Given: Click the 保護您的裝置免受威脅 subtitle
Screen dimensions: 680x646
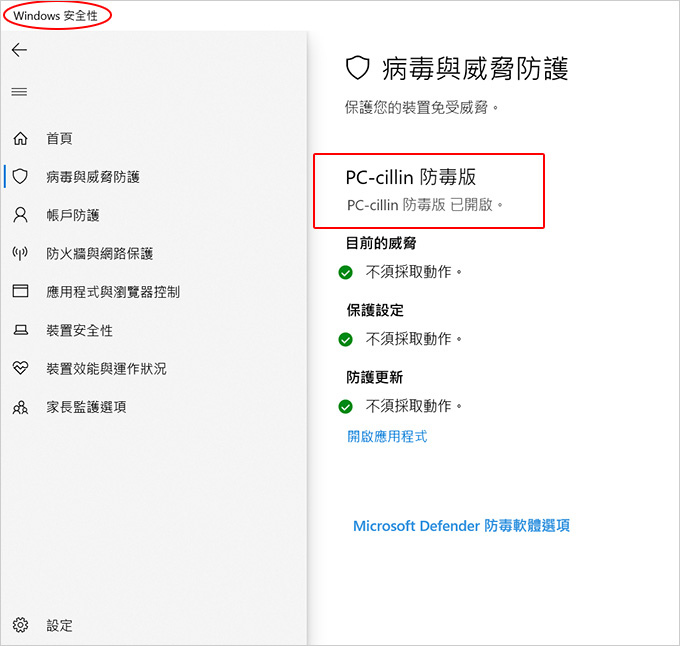Looking at the screenshot, I should pyautogui.click(x=421, y=107).
